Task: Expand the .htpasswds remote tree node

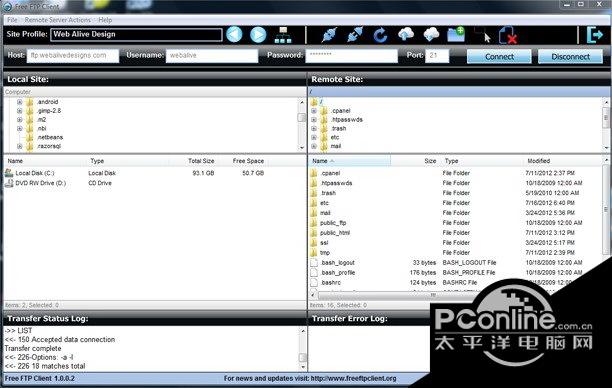Action: pos(314,120)
